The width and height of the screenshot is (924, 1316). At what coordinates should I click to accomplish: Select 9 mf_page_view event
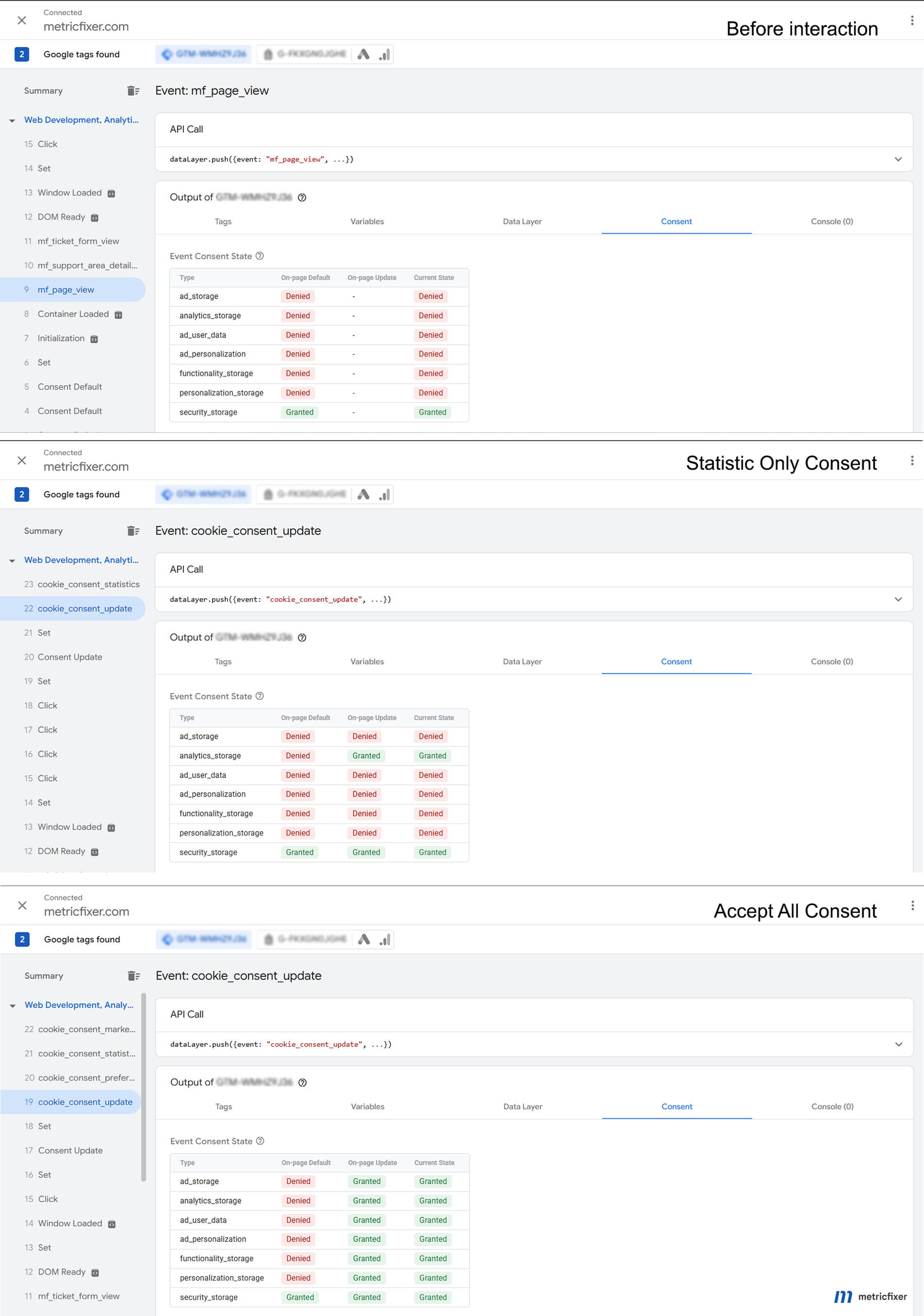(x=72, y=290)
